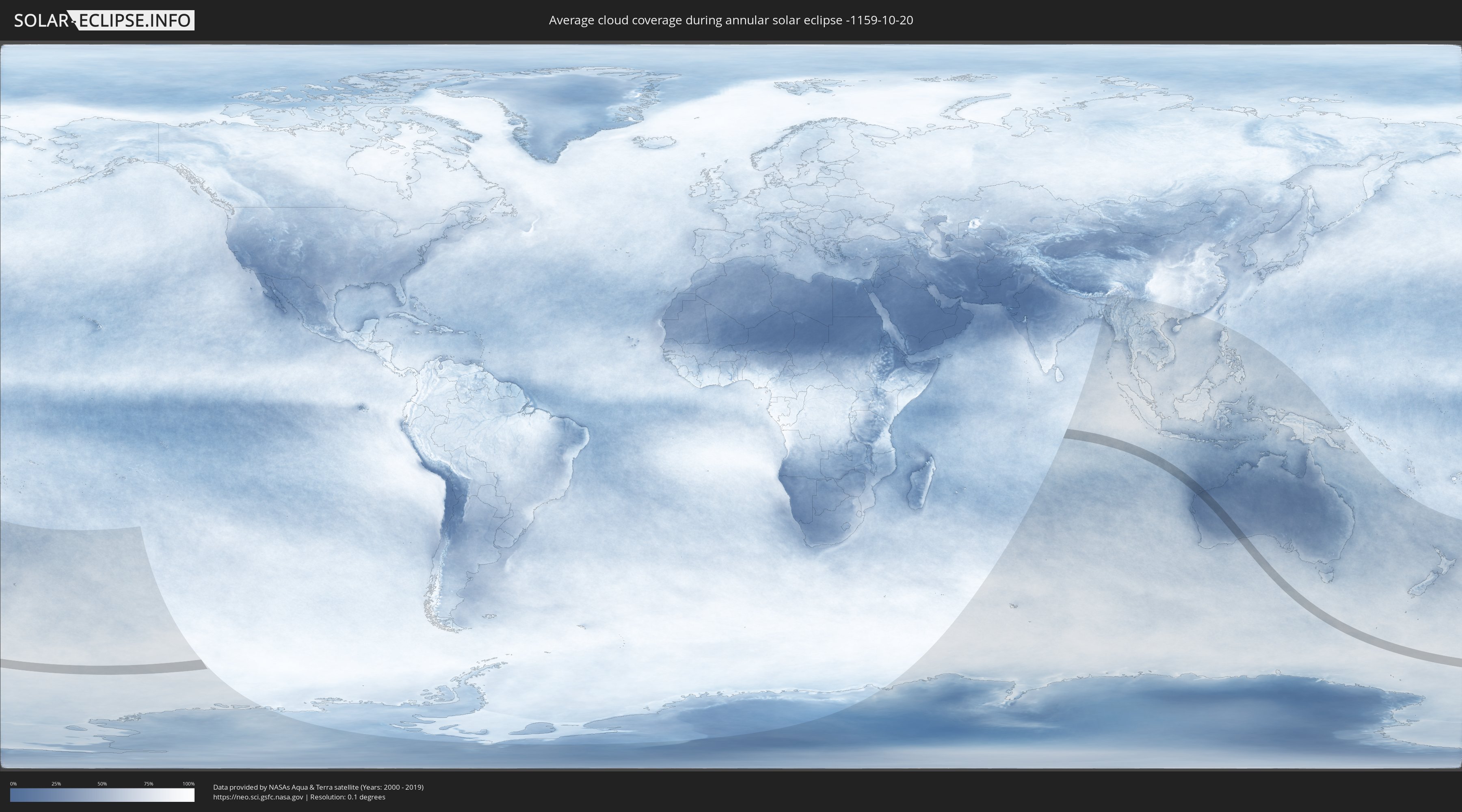Image resolution: width=1462 pixels, height=812 pixels.
Task: Click the NASA Aqua & Terra data credit
Action: click(x=318, y=787)
